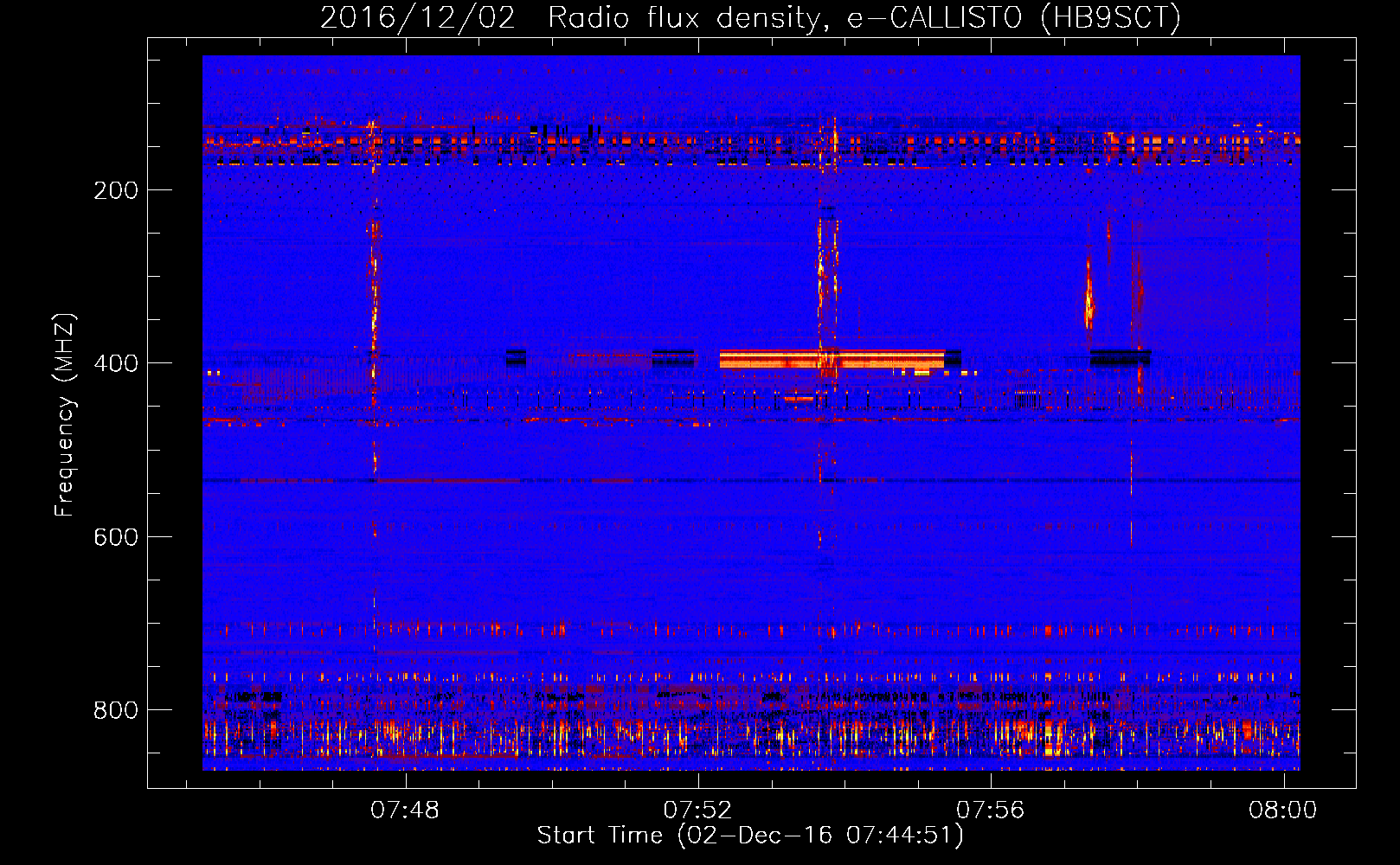Screen dimensions: 1400x865
Task: Click the bright horizontal emission band near 400 MHz
Action: (832, 359)
